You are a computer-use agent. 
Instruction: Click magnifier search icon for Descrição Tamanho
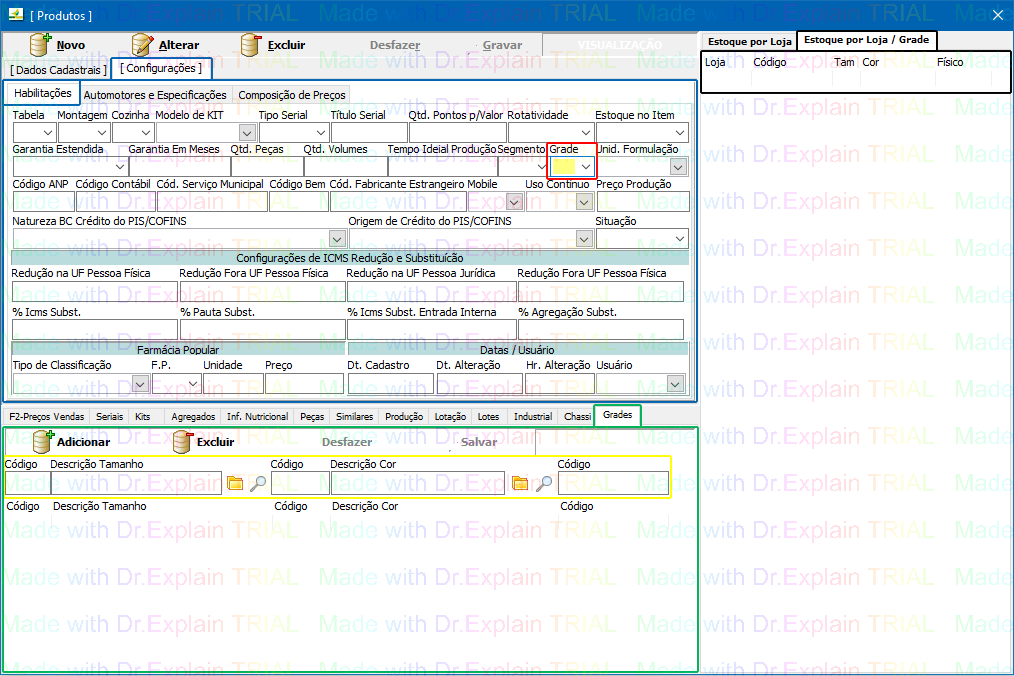258,483
